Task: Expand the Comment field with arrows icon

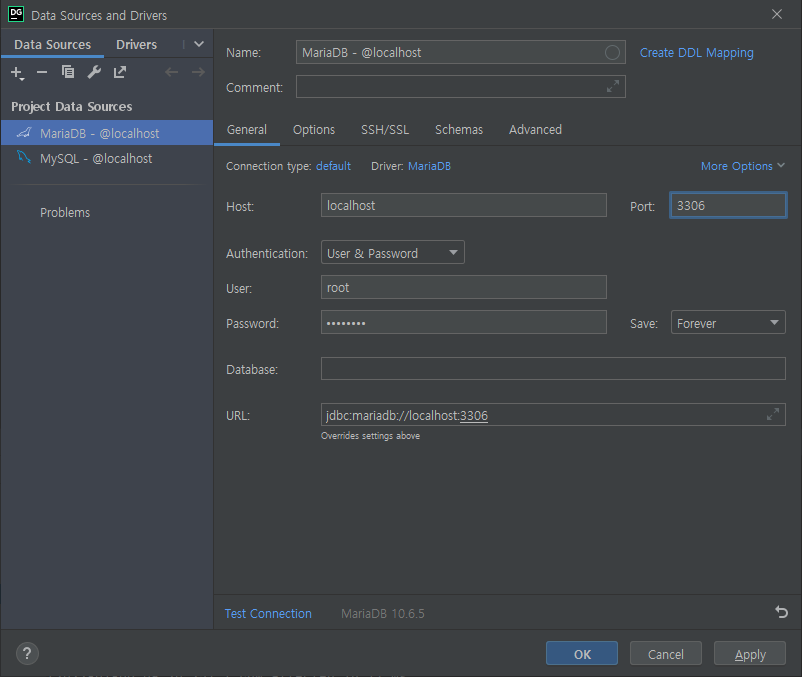Action: click(x=613, y=86)
